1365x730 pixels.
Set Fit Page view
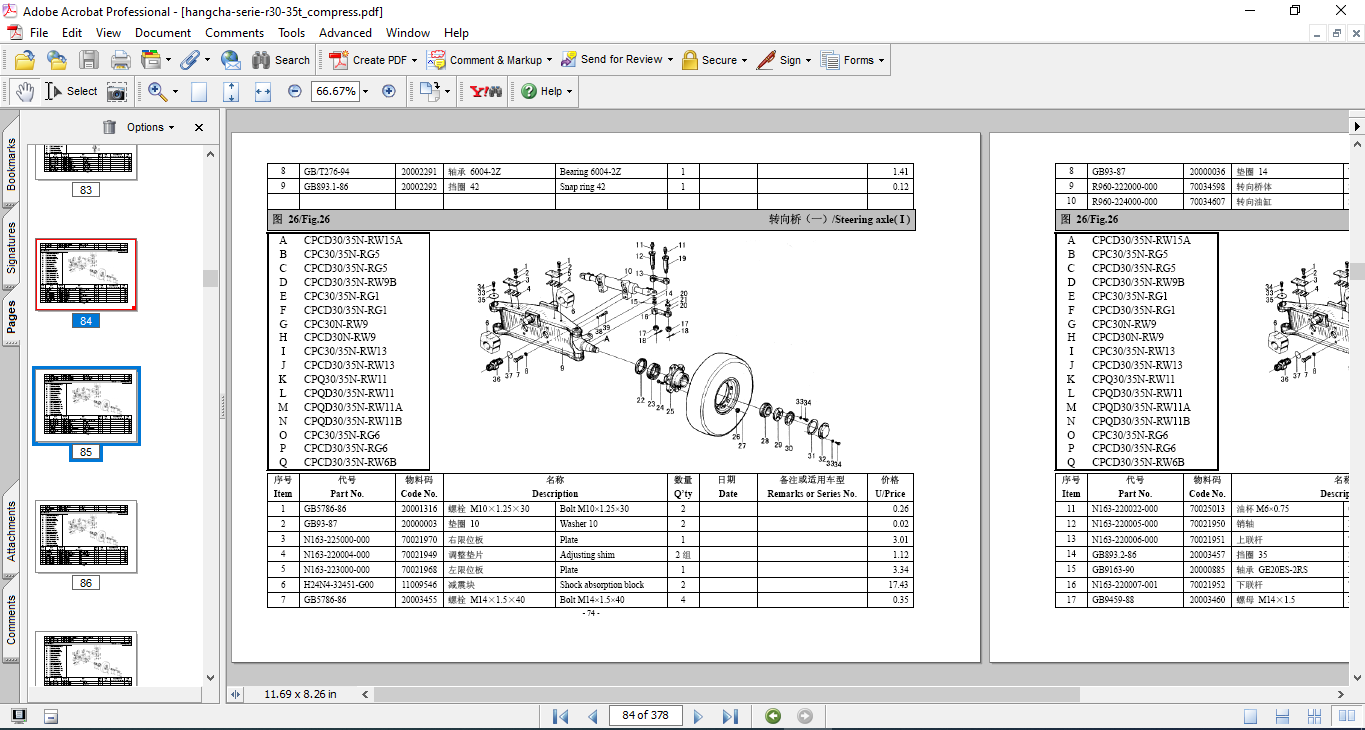click(231, 91)
